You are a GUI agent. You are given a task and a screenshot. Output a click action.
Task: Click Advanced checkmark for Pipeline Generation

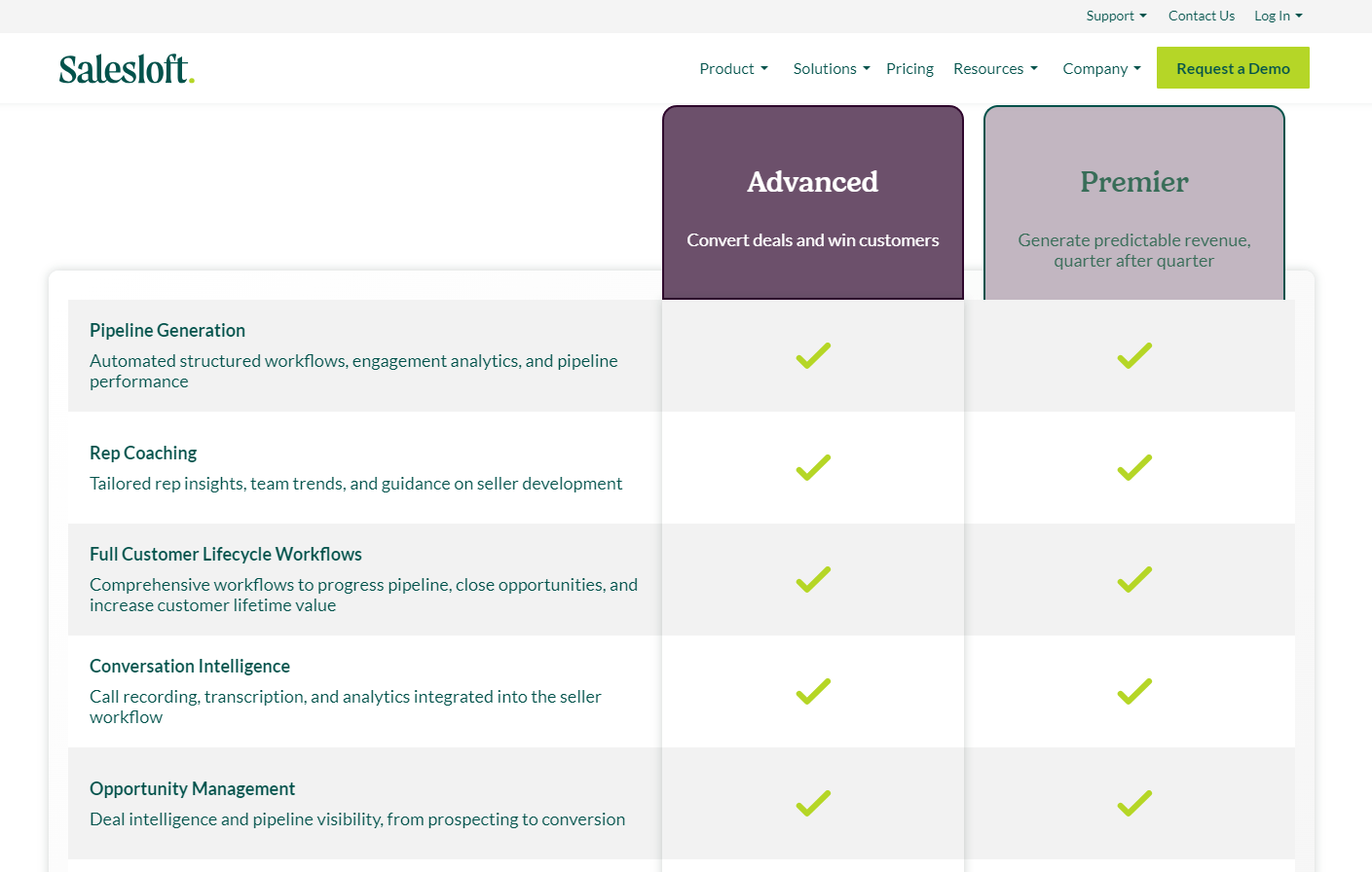tap(813, 356)
